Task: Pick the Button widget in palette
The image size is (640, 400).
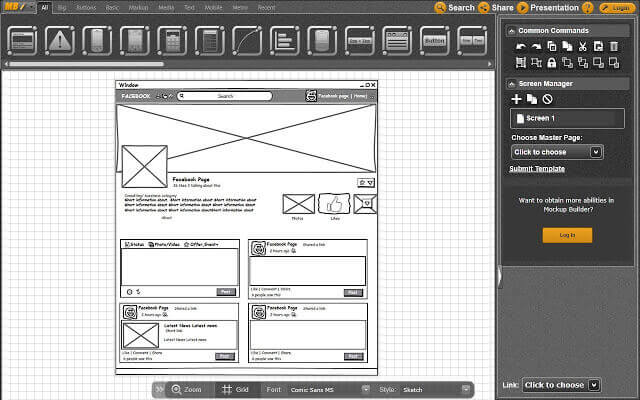Action: (x=435, y=41)
